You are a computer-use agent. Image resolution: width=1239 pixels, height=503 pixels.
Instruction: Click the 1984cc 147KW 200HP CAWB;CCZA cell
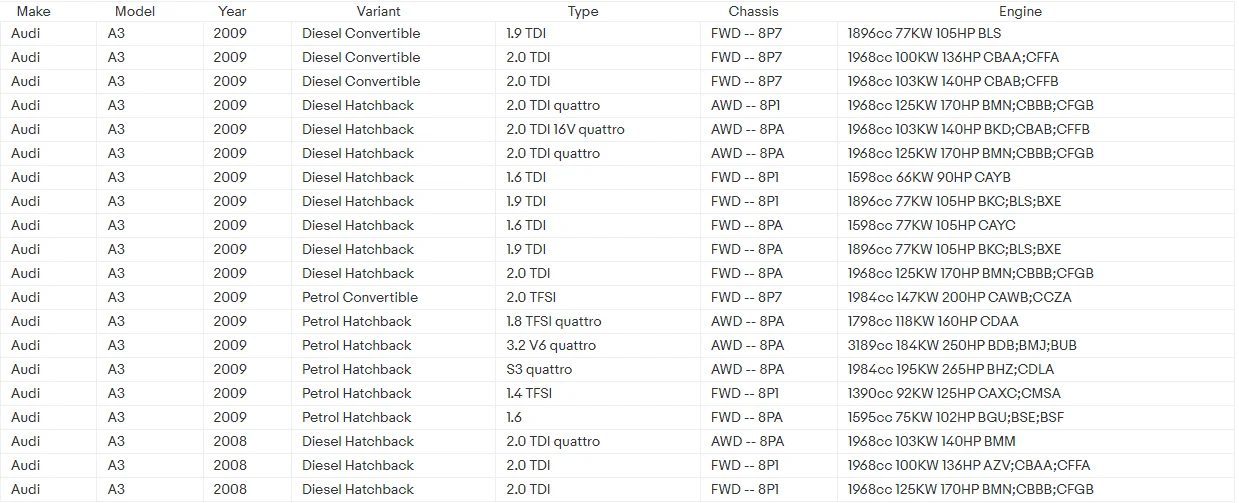coord(1036,297)
